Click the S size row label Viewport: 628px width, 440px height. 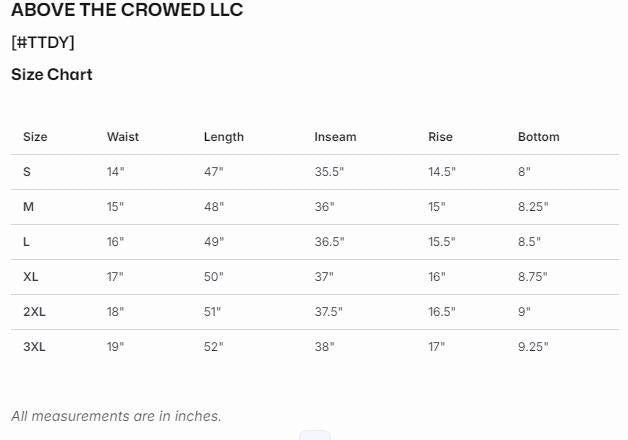[27, 172]
